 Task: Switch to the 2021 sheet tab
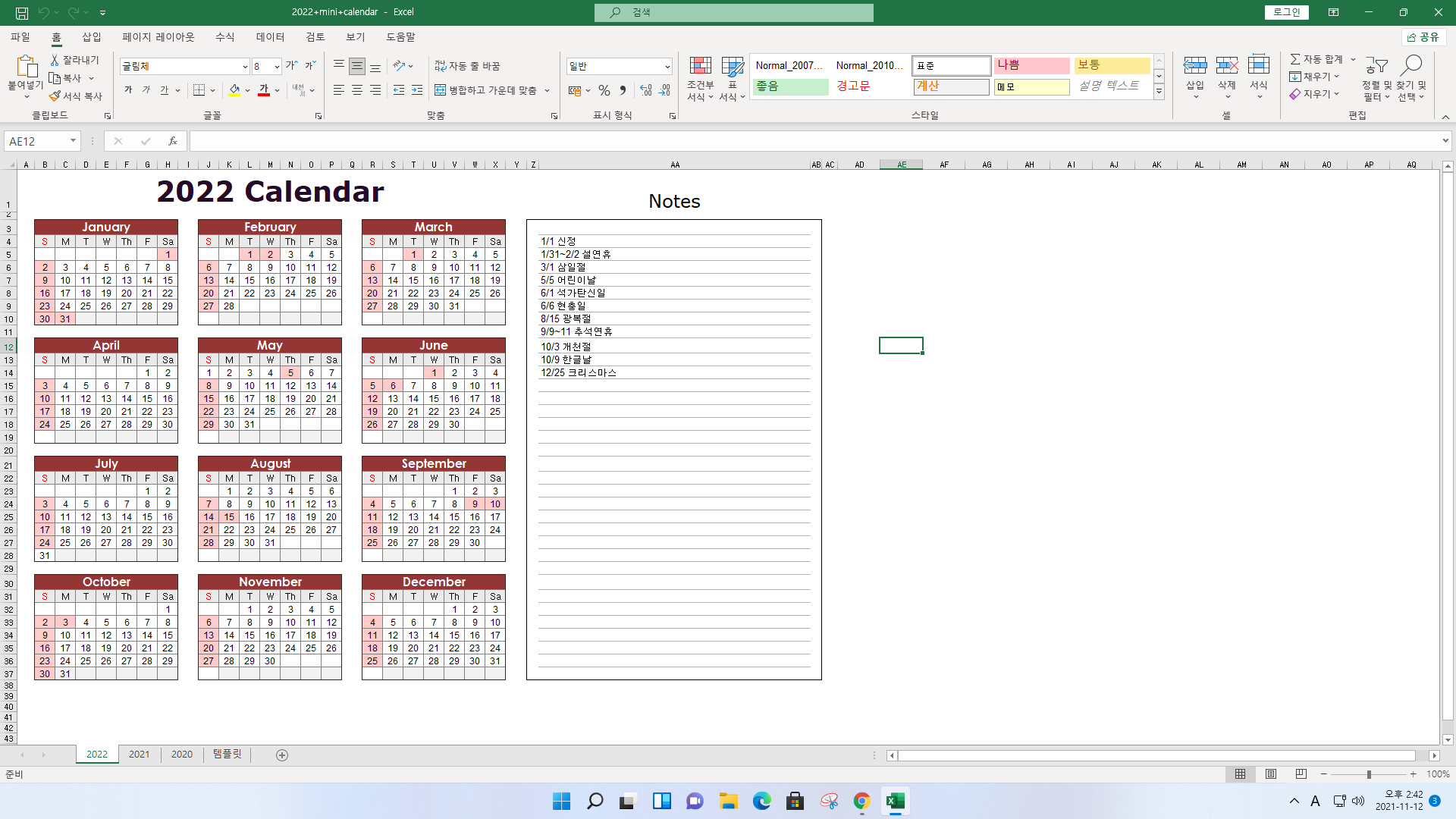[x=139, y=755]
